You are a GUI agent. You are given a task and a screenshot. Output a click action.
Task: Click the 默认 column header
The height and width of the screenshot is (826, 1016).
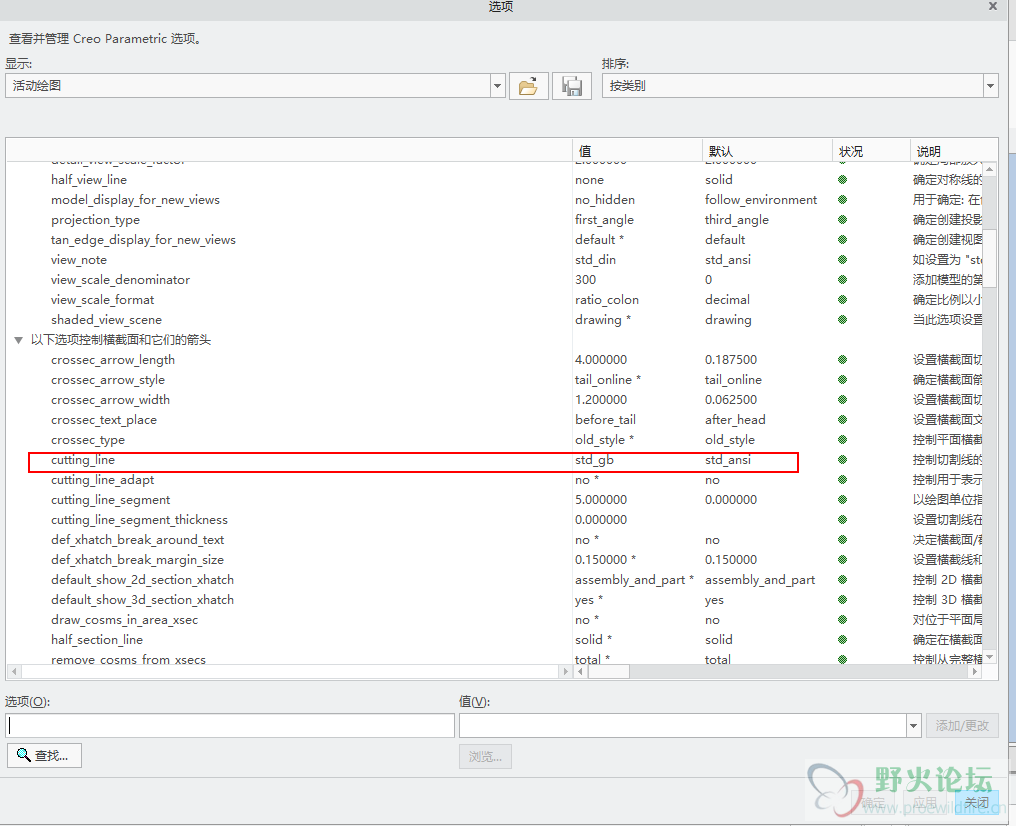coord(767,151)
